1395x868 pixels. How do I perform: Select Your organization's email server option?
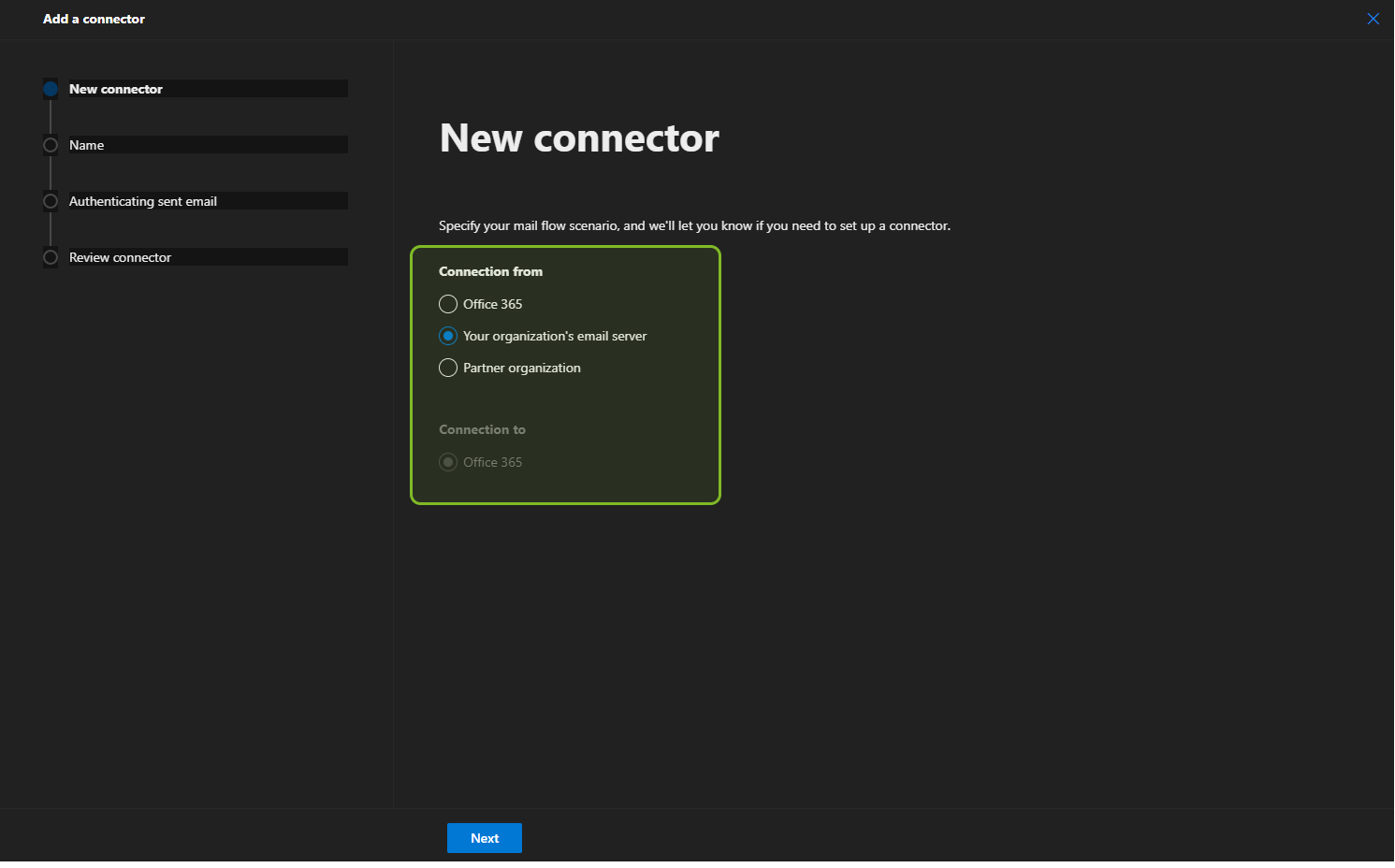tap(448, 336)
